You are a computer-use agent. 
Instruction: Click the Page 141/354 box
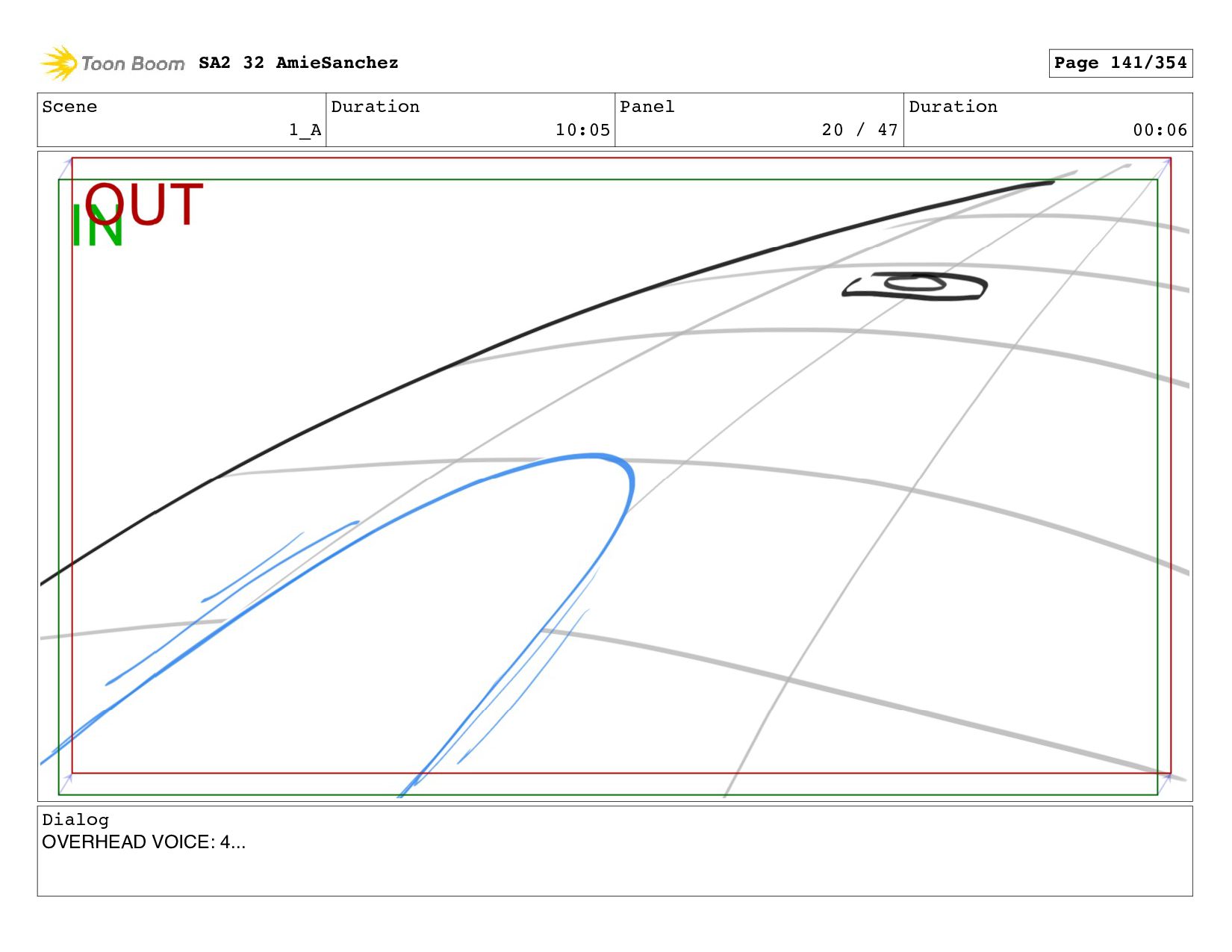pos(1120,63)
